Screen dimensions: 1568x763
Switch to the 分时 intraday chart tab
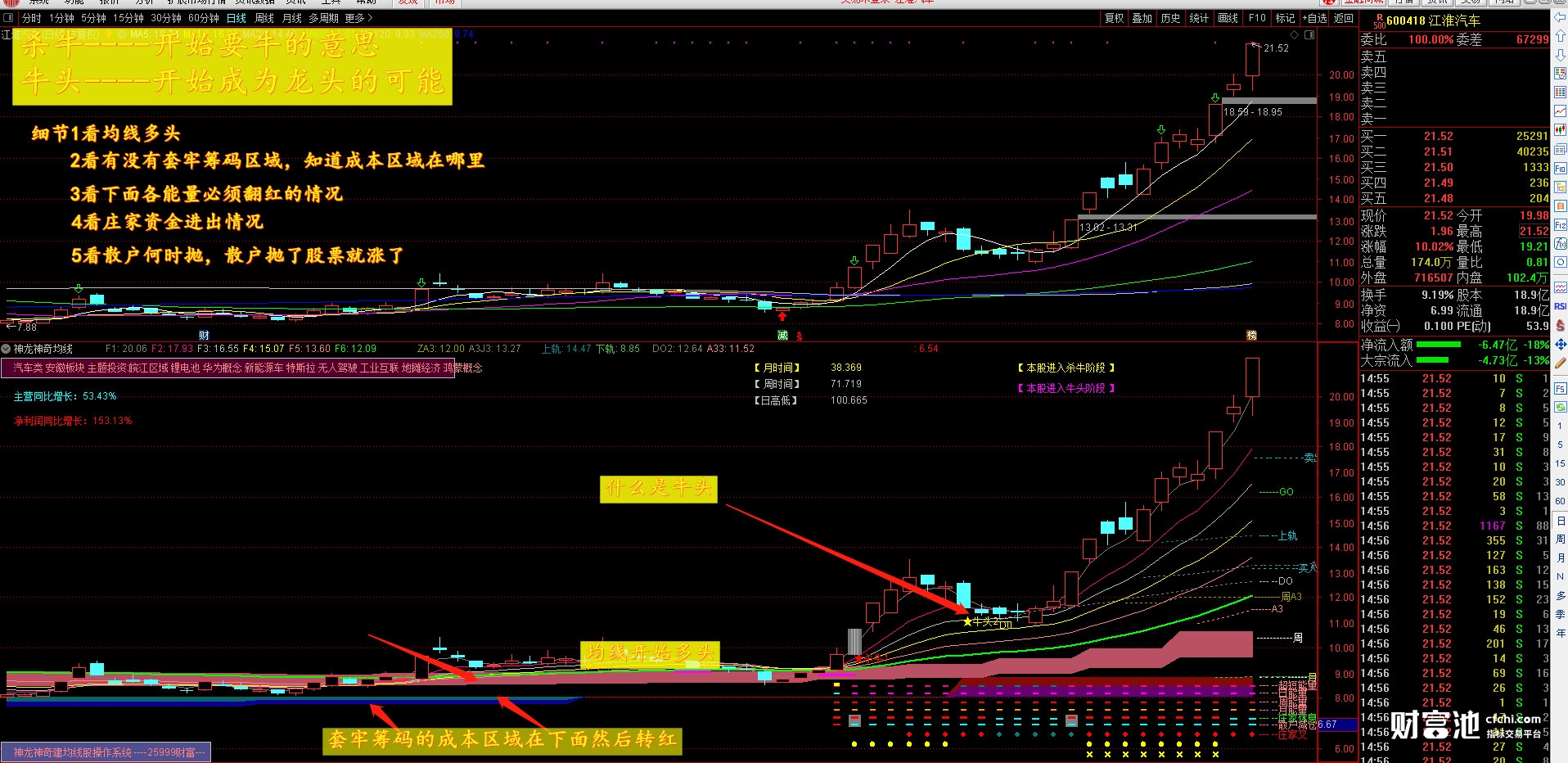pyautogui.click(x=31, y=18)
